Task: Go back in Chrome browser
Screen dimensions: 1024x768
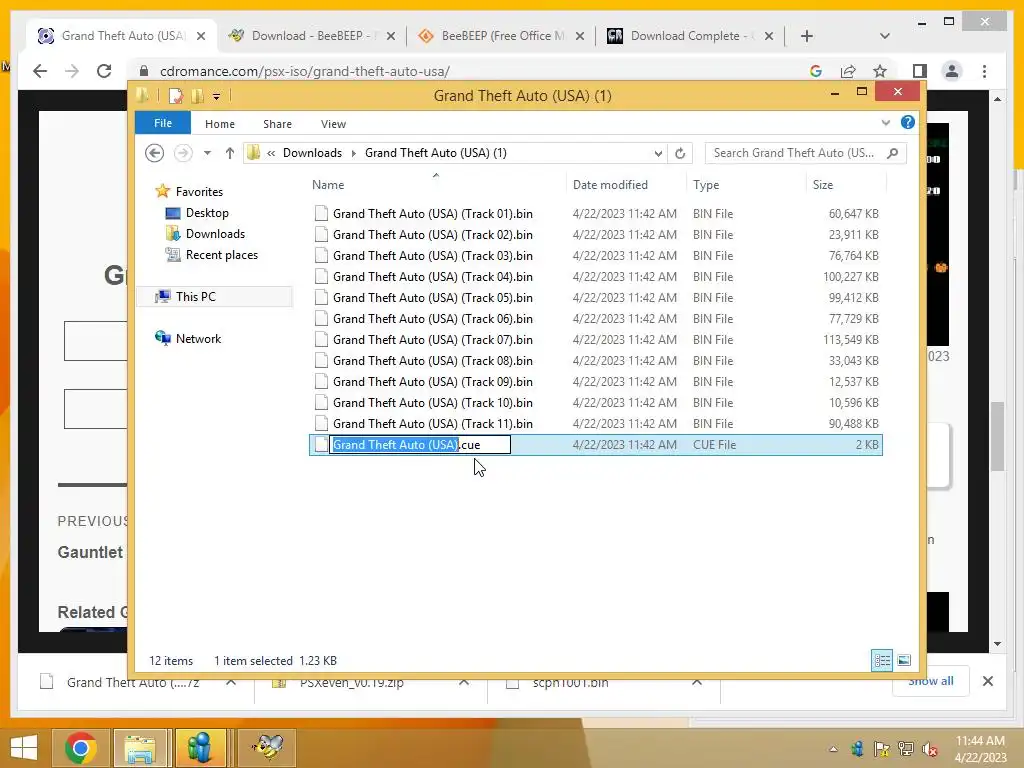Action: [x=40, y=71]
